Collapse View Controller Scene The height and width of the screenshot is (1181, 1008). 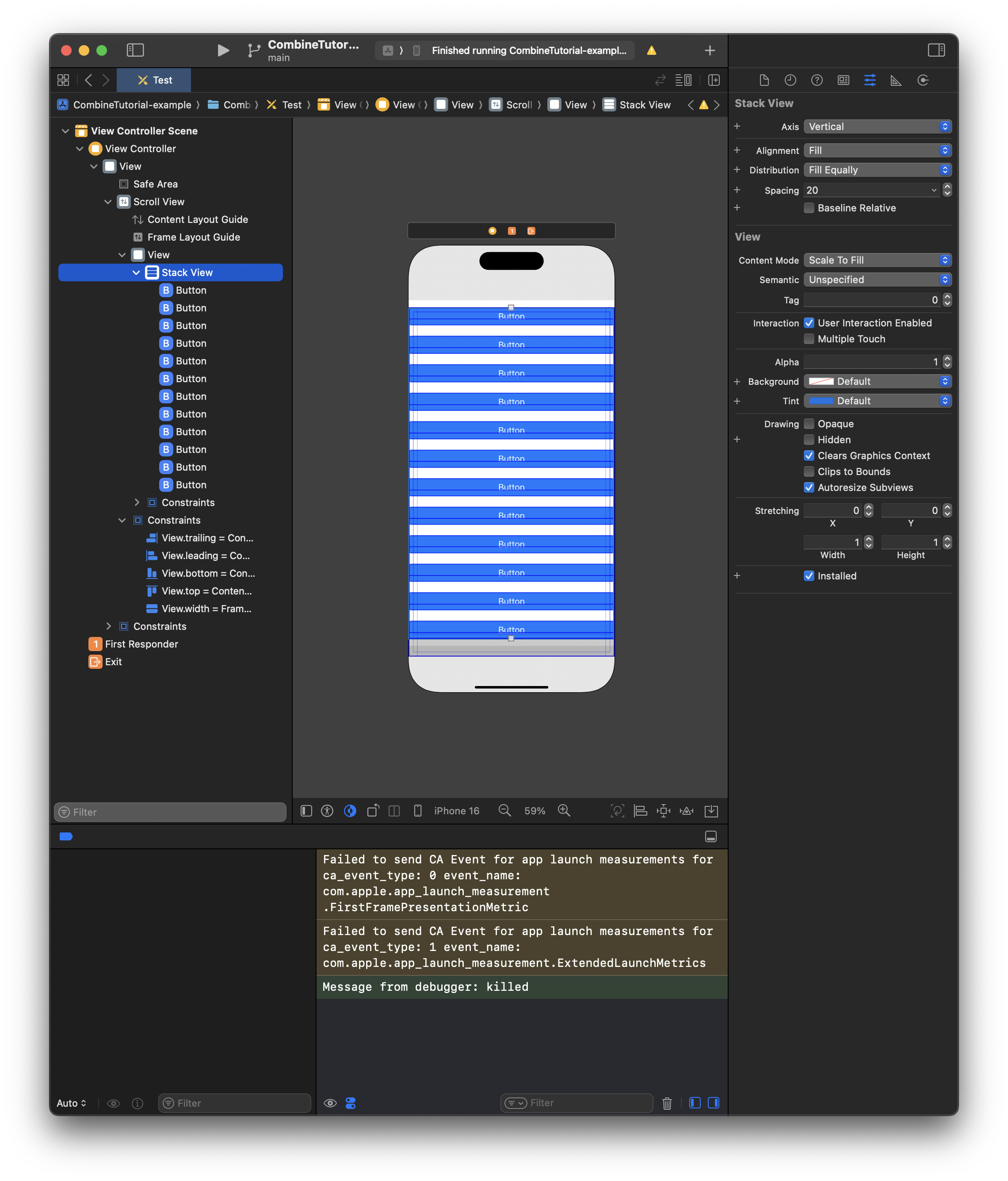65,131
